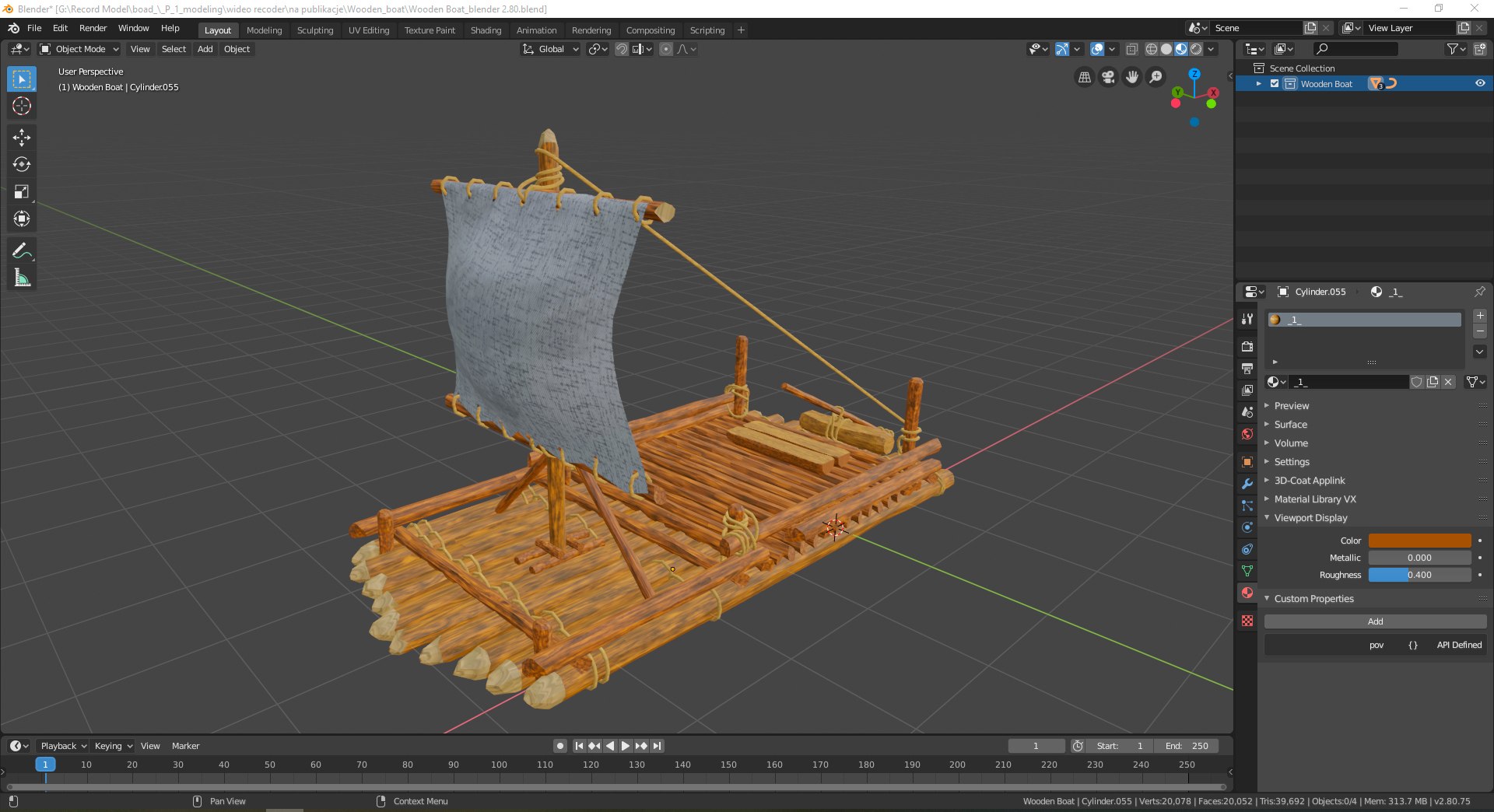Pin the properties editor context

(x=1479, y=292)
